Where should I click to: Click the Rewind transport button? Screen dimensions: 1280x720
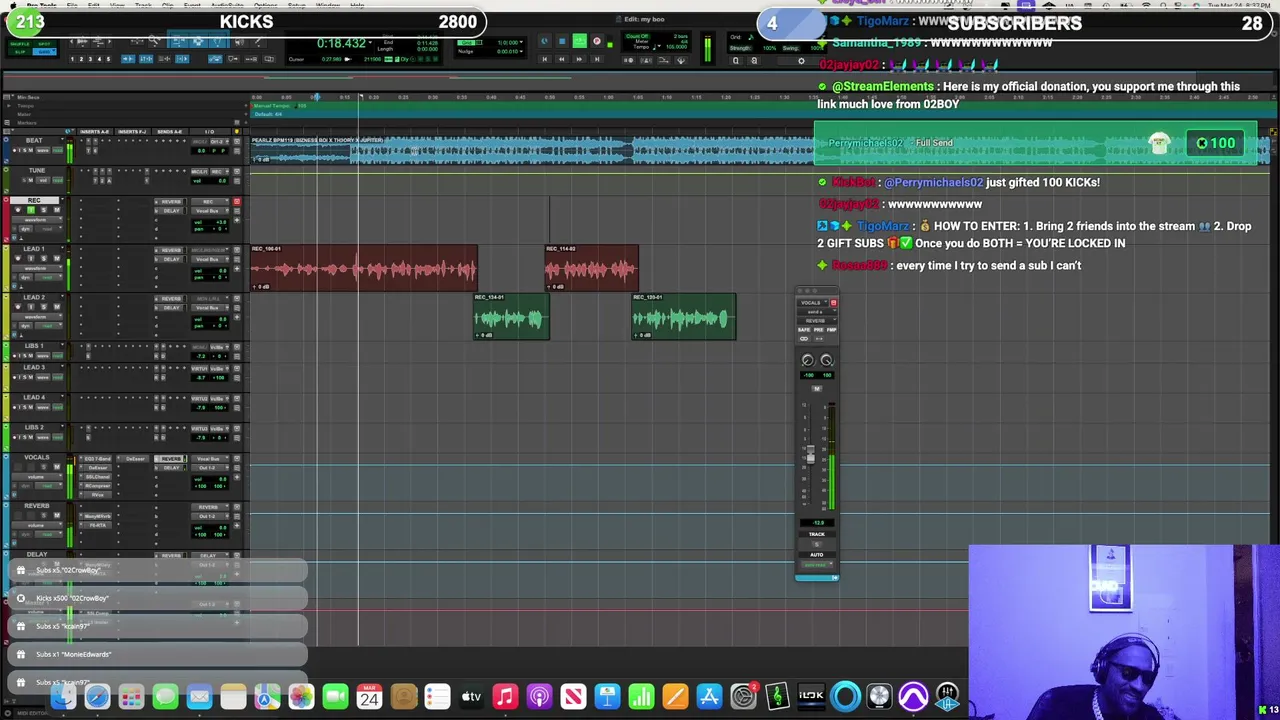tap(562, 59)
